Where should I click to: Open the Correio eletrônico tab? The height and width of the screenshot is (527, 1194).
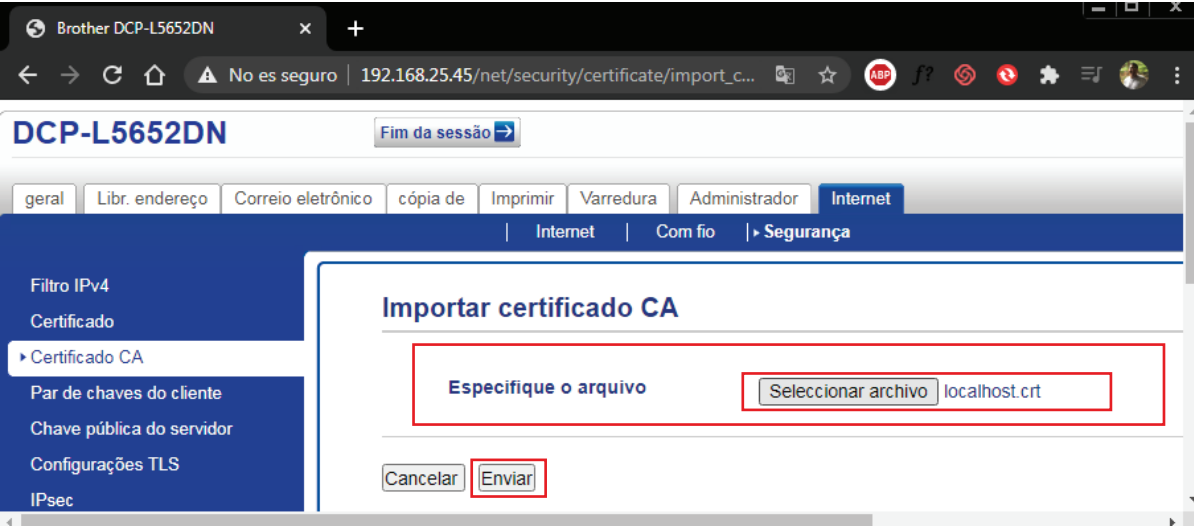click(303, 199)
